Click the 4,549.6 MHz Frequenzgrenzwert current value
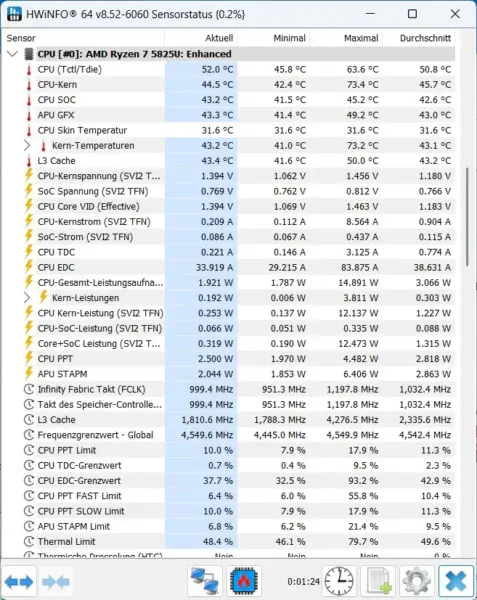The width and height of the screenshot is (477, 600). (x=207, y=435)
